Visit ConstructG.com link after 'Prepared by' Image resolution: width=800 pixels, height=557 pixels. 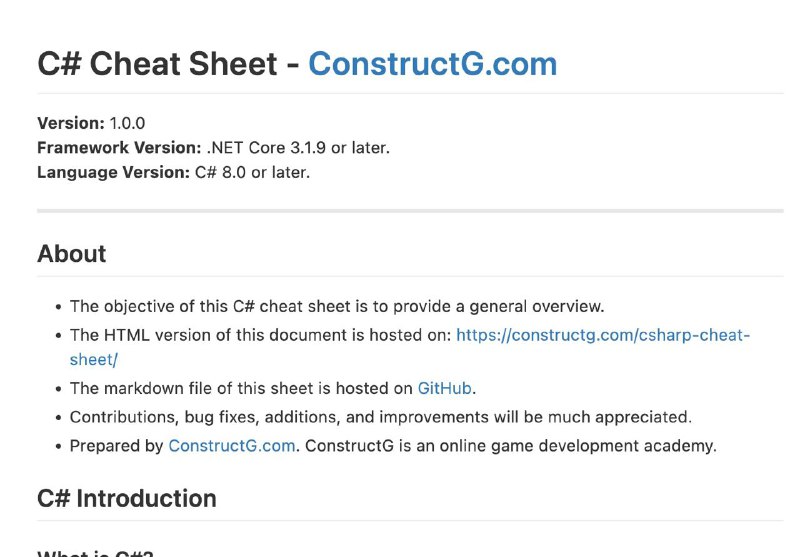tap(232, 446)
